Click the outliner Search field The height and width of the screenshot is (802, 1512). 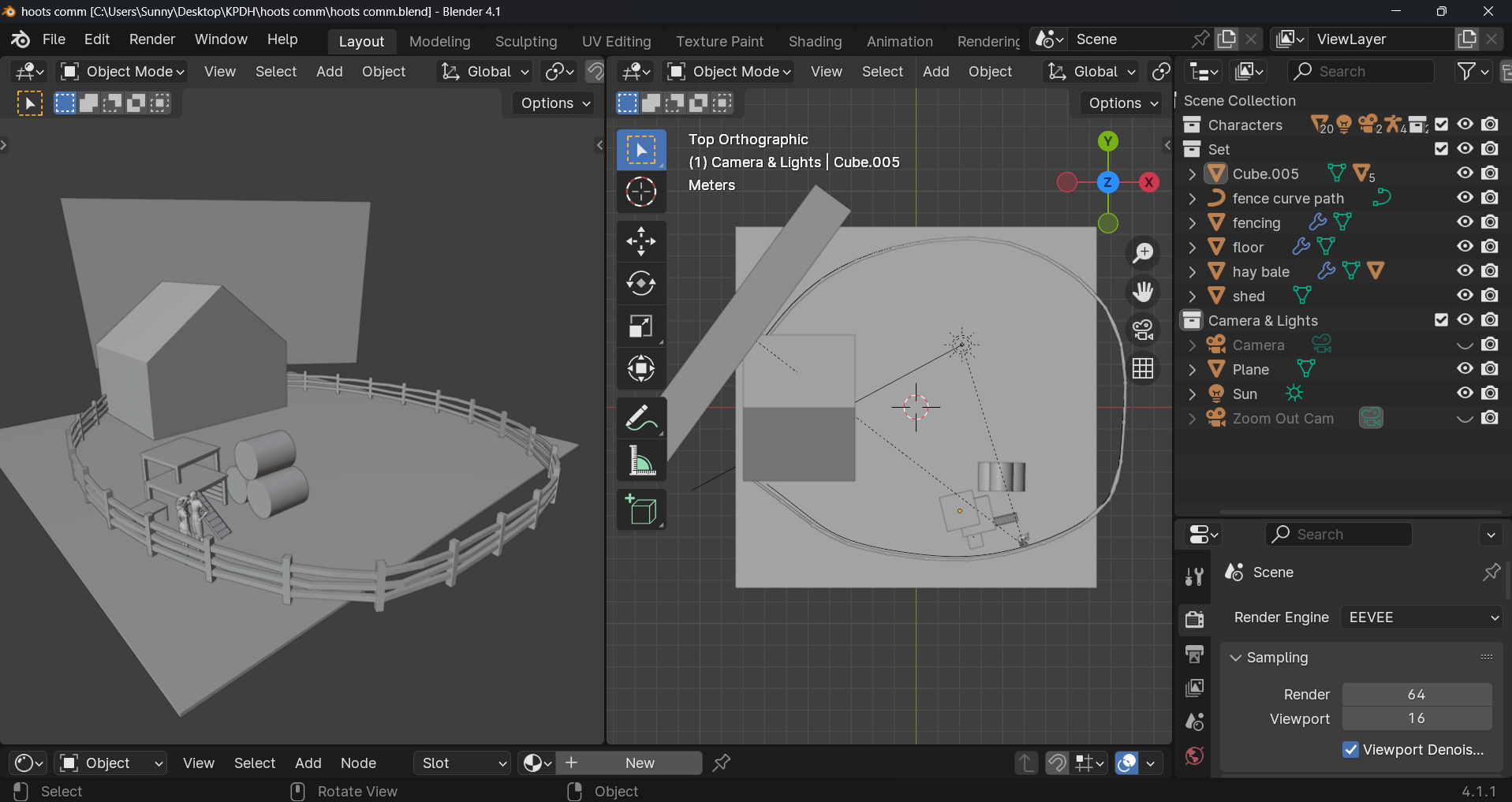click(x=1361, y=72)
